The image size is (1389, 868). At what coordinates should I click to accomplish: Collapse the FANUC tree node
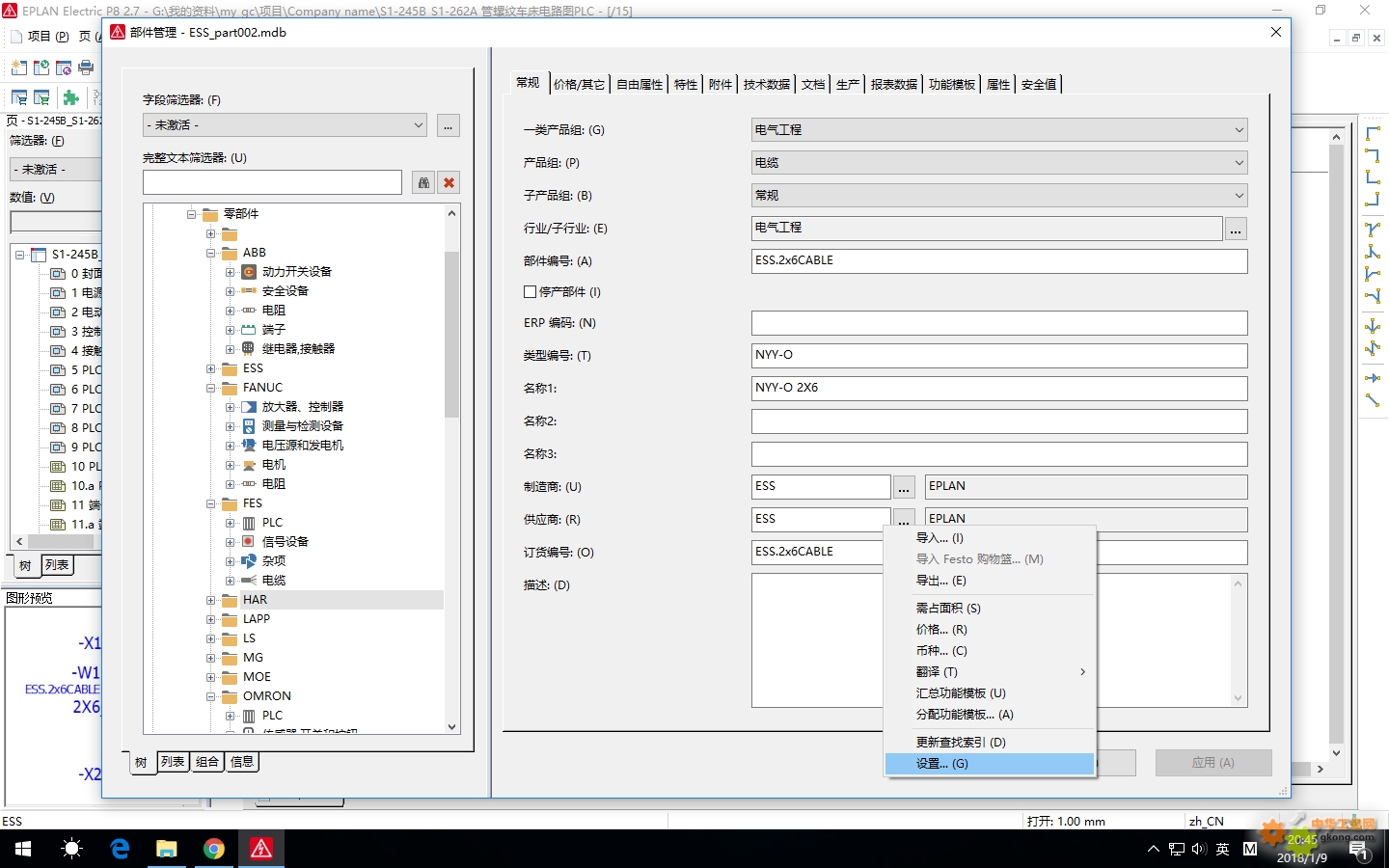tap(211, 388)
